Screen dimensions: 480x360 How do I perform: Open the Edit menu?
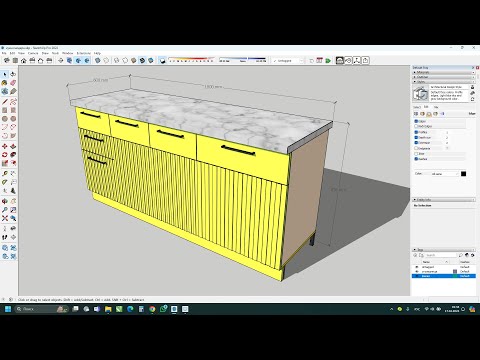point(12,53)
